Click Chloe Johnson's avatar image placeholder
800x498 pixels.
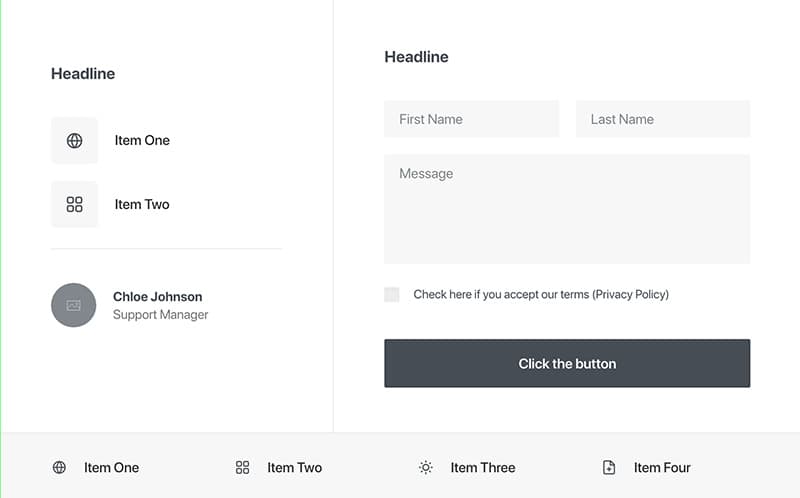pos(74,305)
